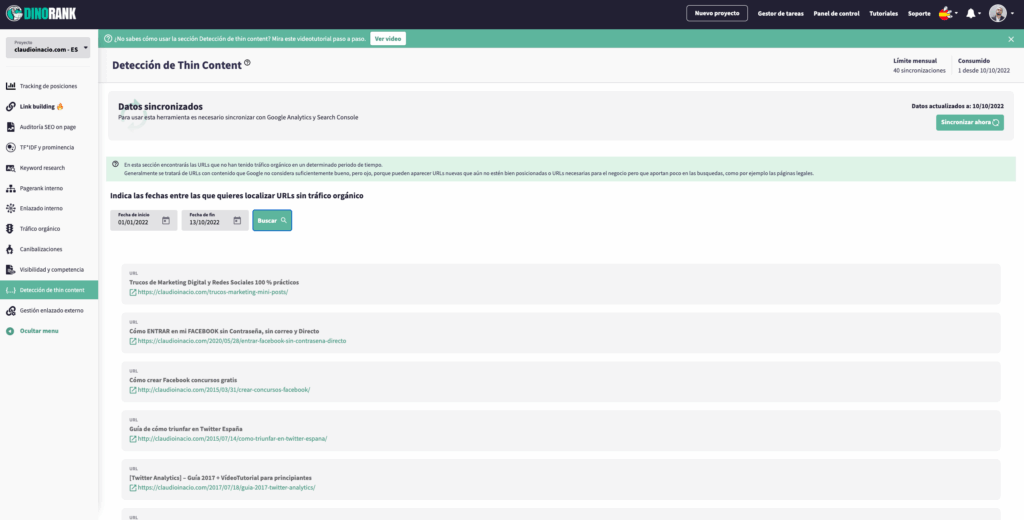
Task: Click the Tráfico orgánico traffic-light icon
Action: point(10,229)
